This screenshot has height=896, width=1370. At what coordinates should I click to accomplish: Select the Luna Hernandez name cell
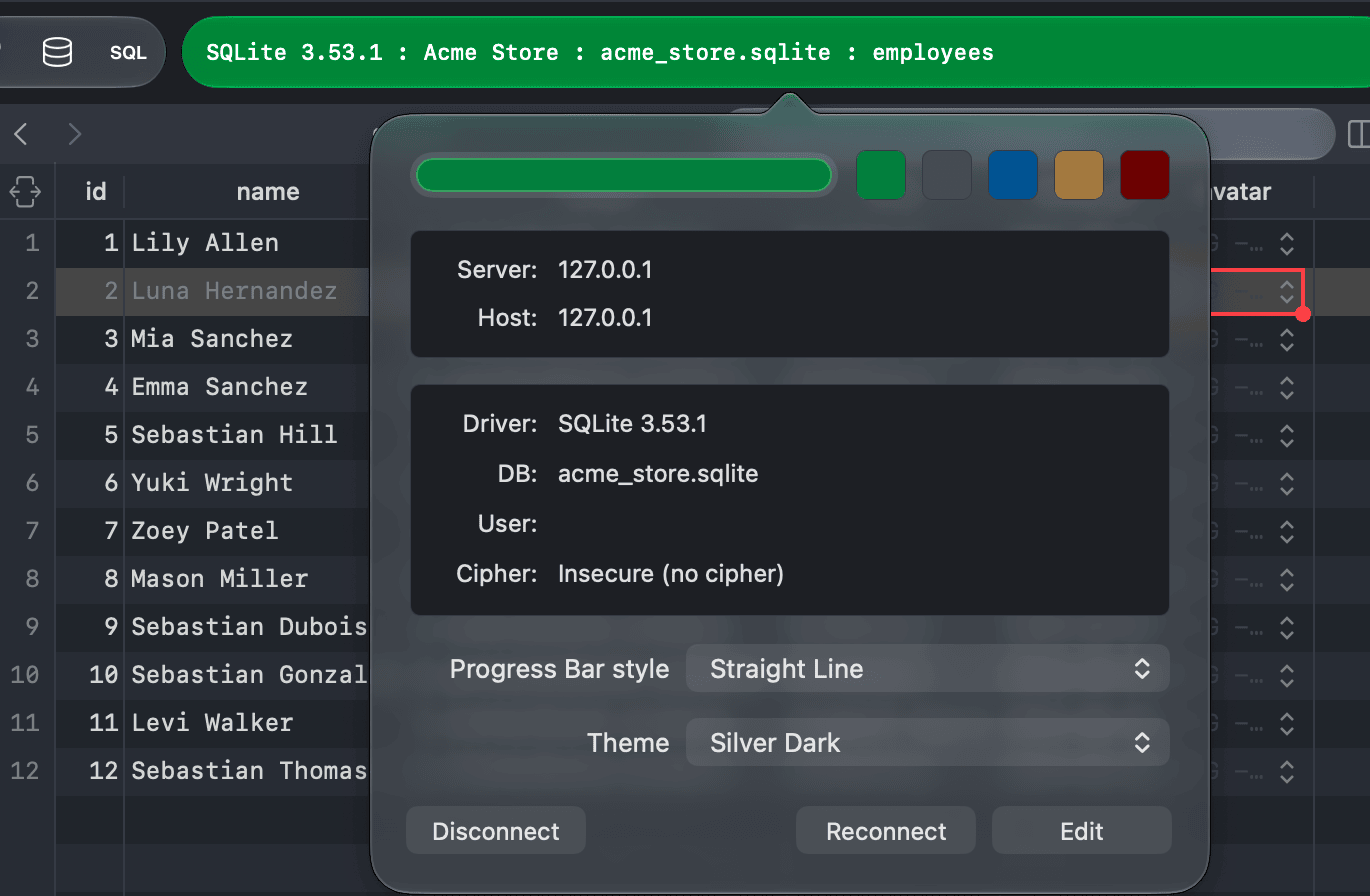(x=248, y=291)
